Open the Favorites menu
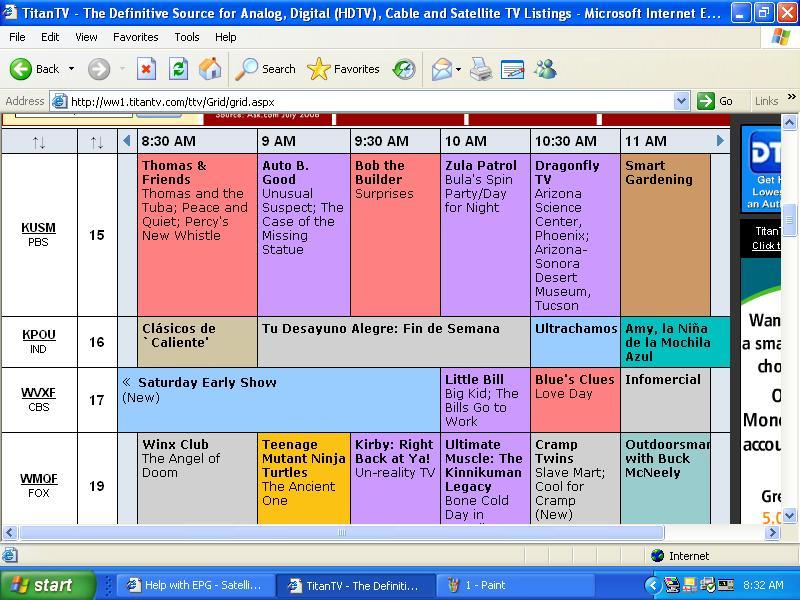Image resolution: width=800 pixels, height=600 pixels. [x=136, y=37]
